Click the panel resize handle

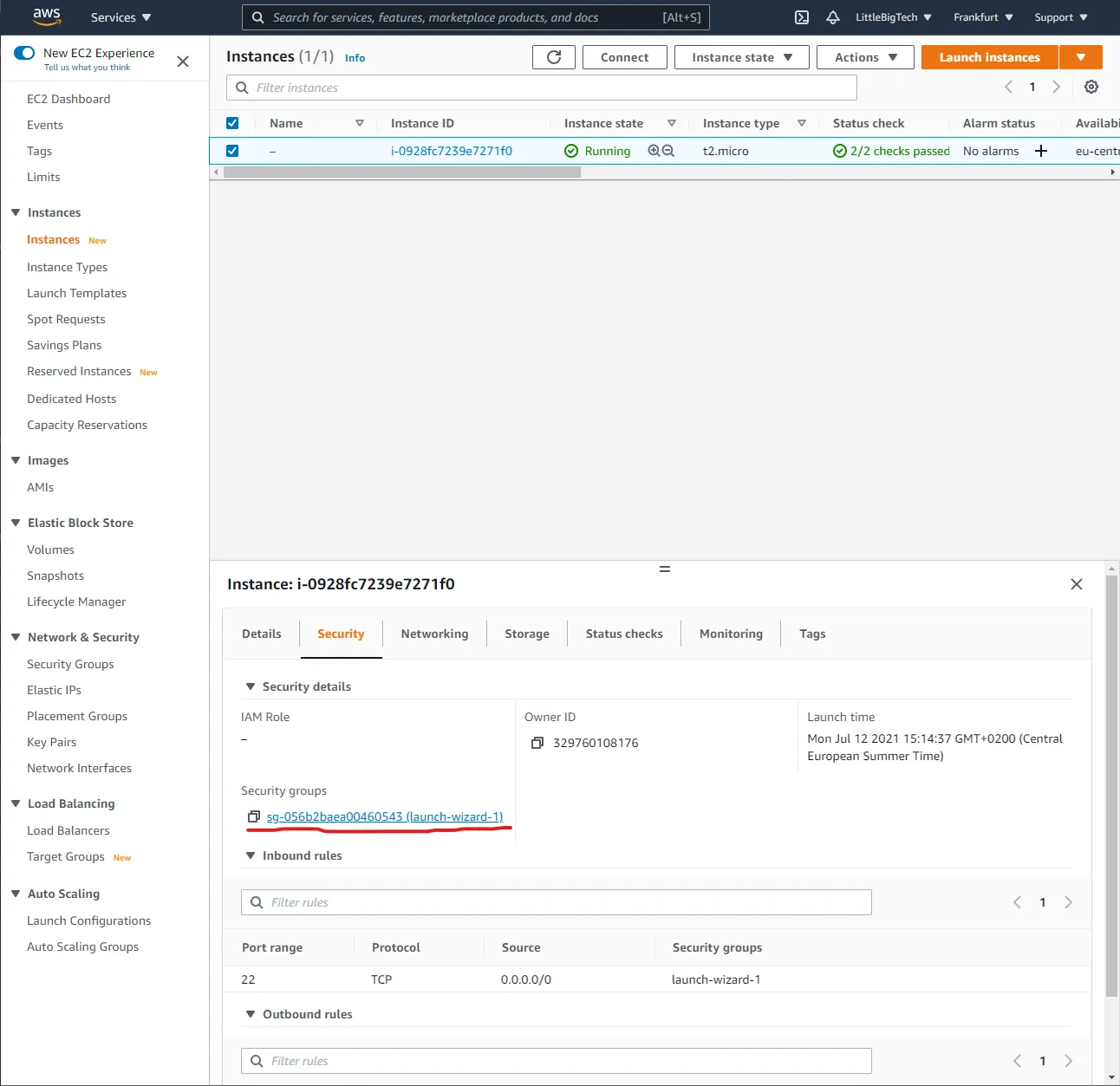point(665,569)
